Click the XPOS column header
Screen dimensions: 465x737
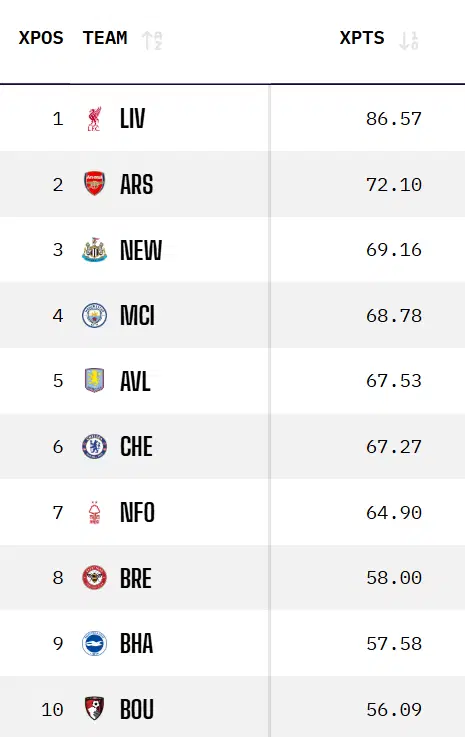(x=41, y=38)
